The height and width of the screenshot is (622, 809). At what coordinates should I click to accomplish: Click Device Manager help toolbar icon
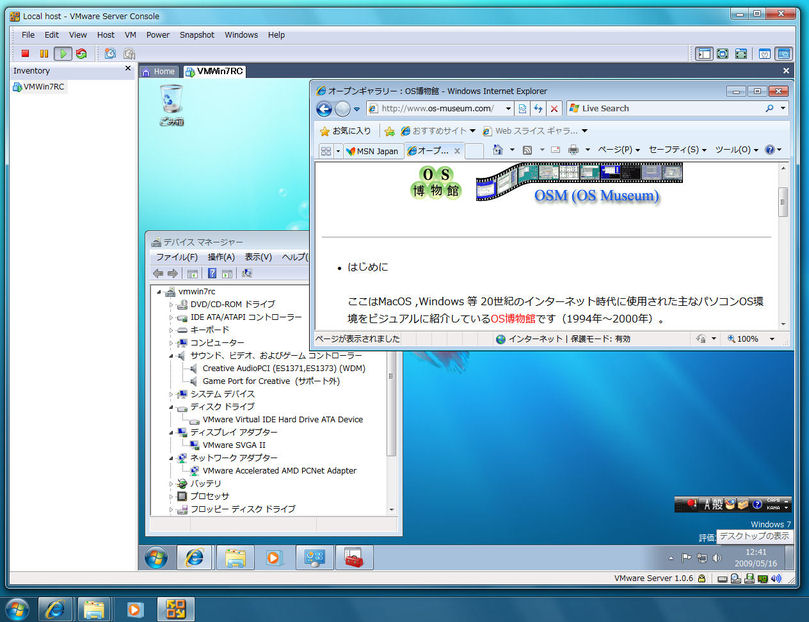tap(212, 273)
